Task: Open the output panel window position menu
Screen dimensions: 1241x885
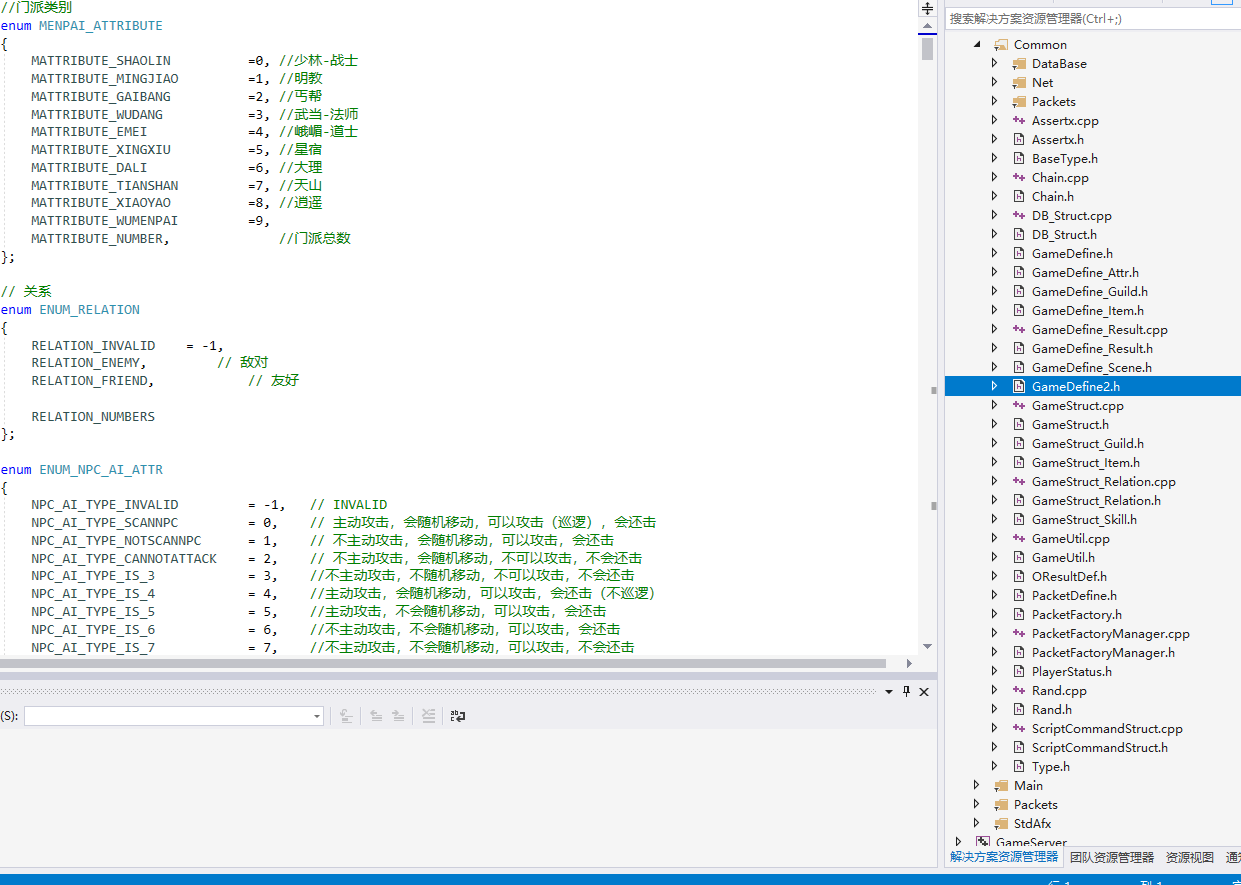Action: [889, 692]
